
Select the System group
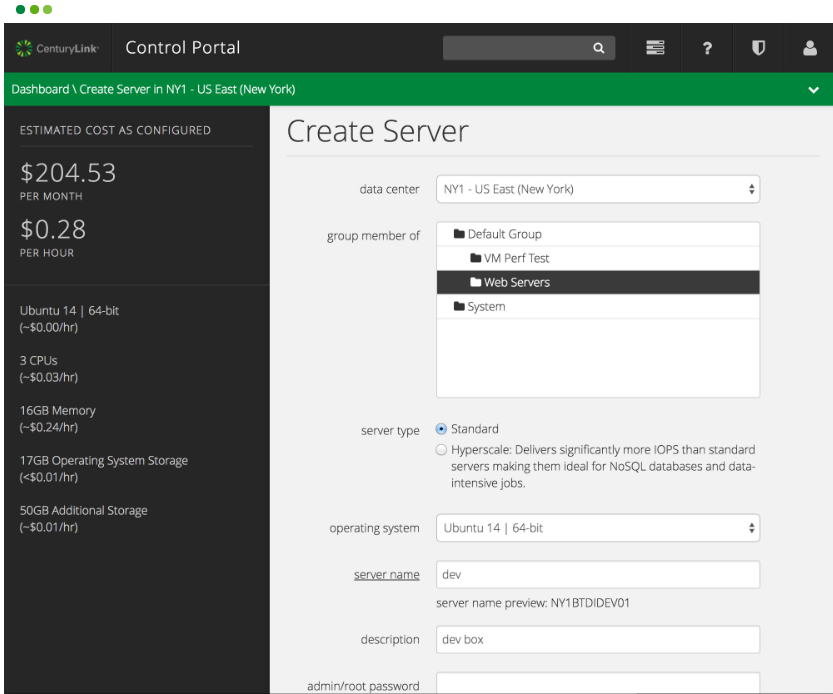click(598, 307)
